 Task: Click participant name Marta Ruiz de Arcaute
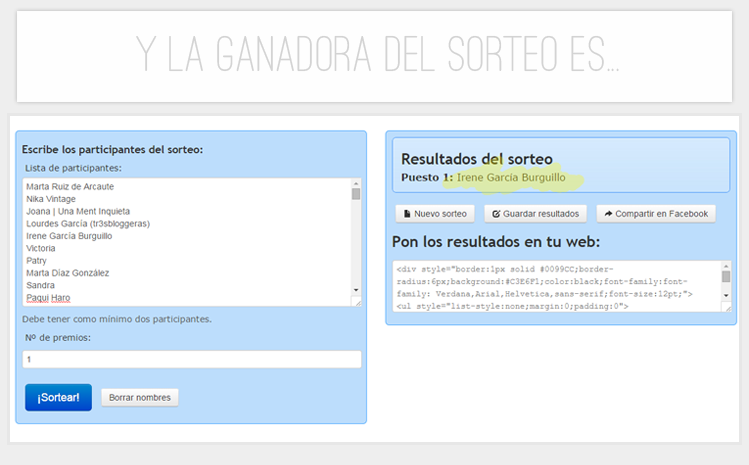(x=70, y=186)
